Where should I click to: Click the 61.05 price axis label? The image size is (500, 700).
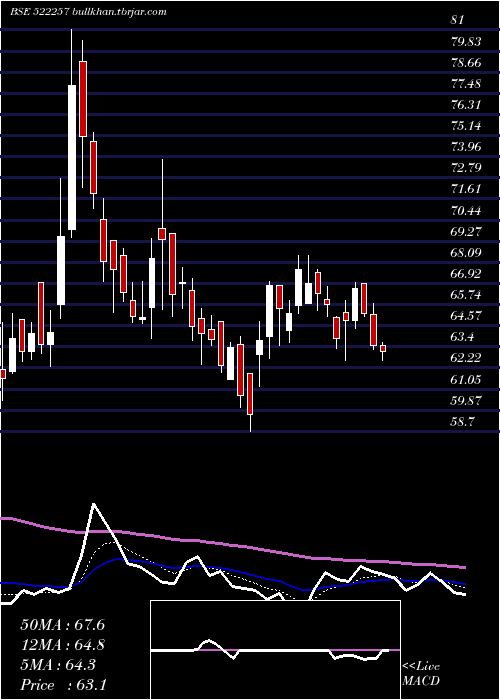[x=466, y=379]
